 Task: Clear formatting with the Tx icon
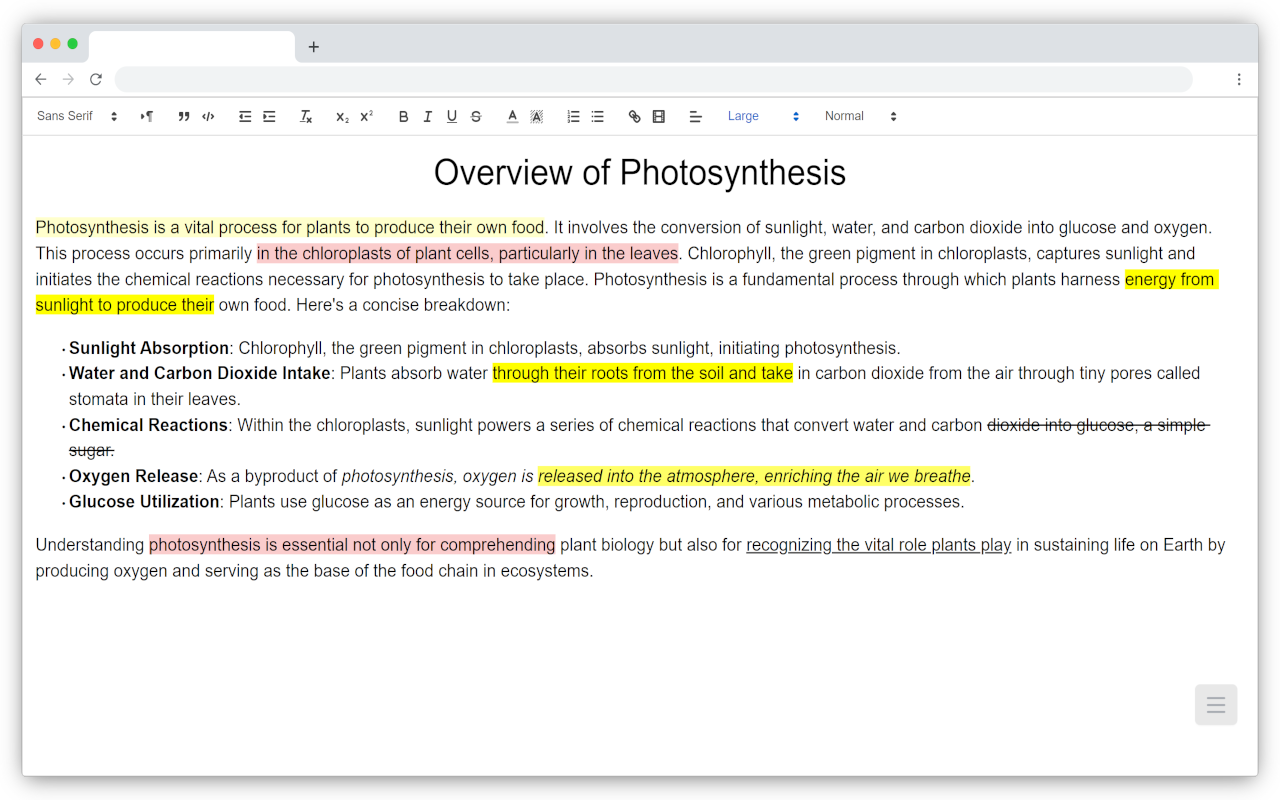coord(305,116)
